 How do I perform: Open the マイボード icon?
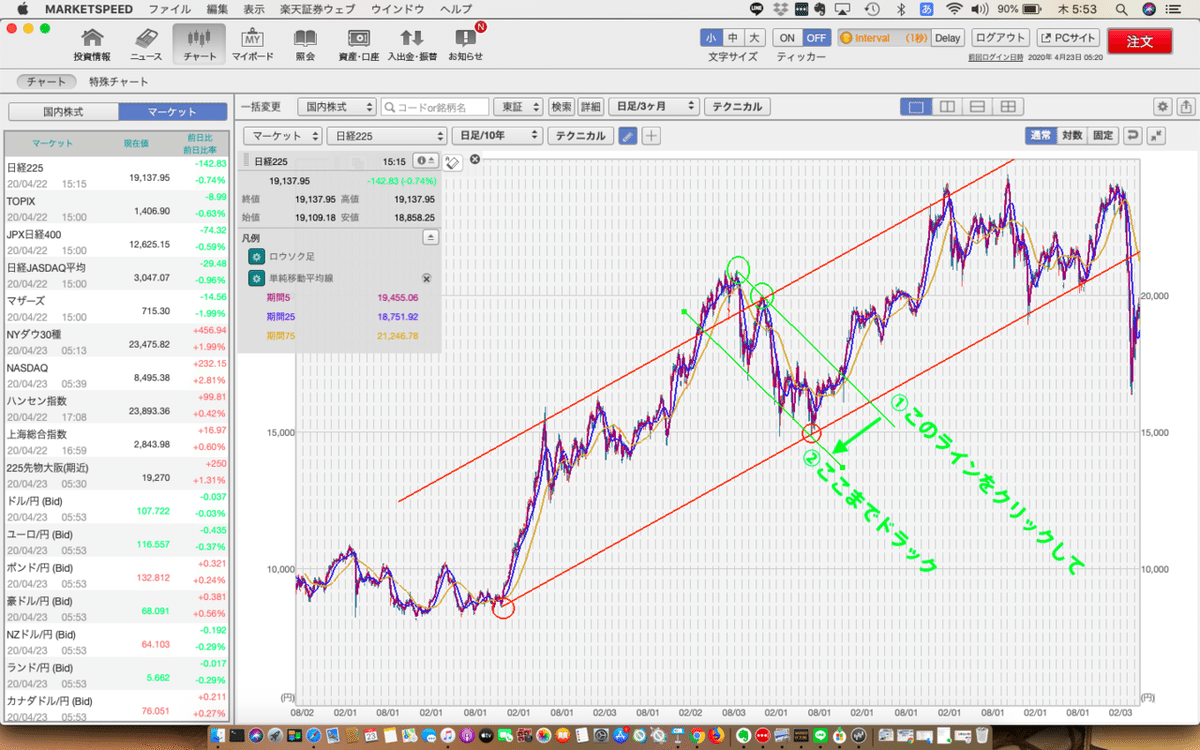[x=253, y=45]
